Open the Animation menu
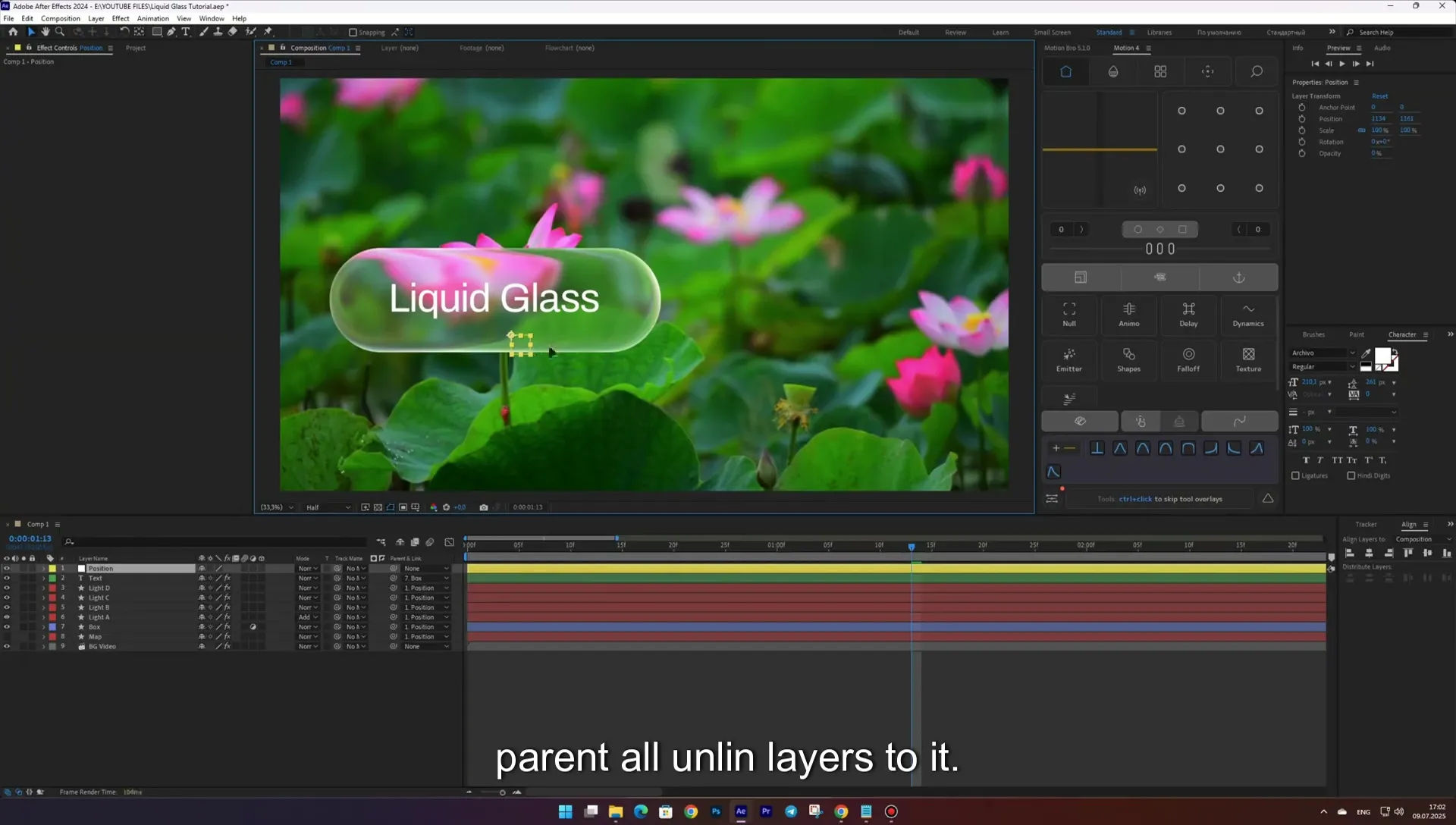This screenshot has width=1456, height=825. pyautogui.click(x=153, y=18)
